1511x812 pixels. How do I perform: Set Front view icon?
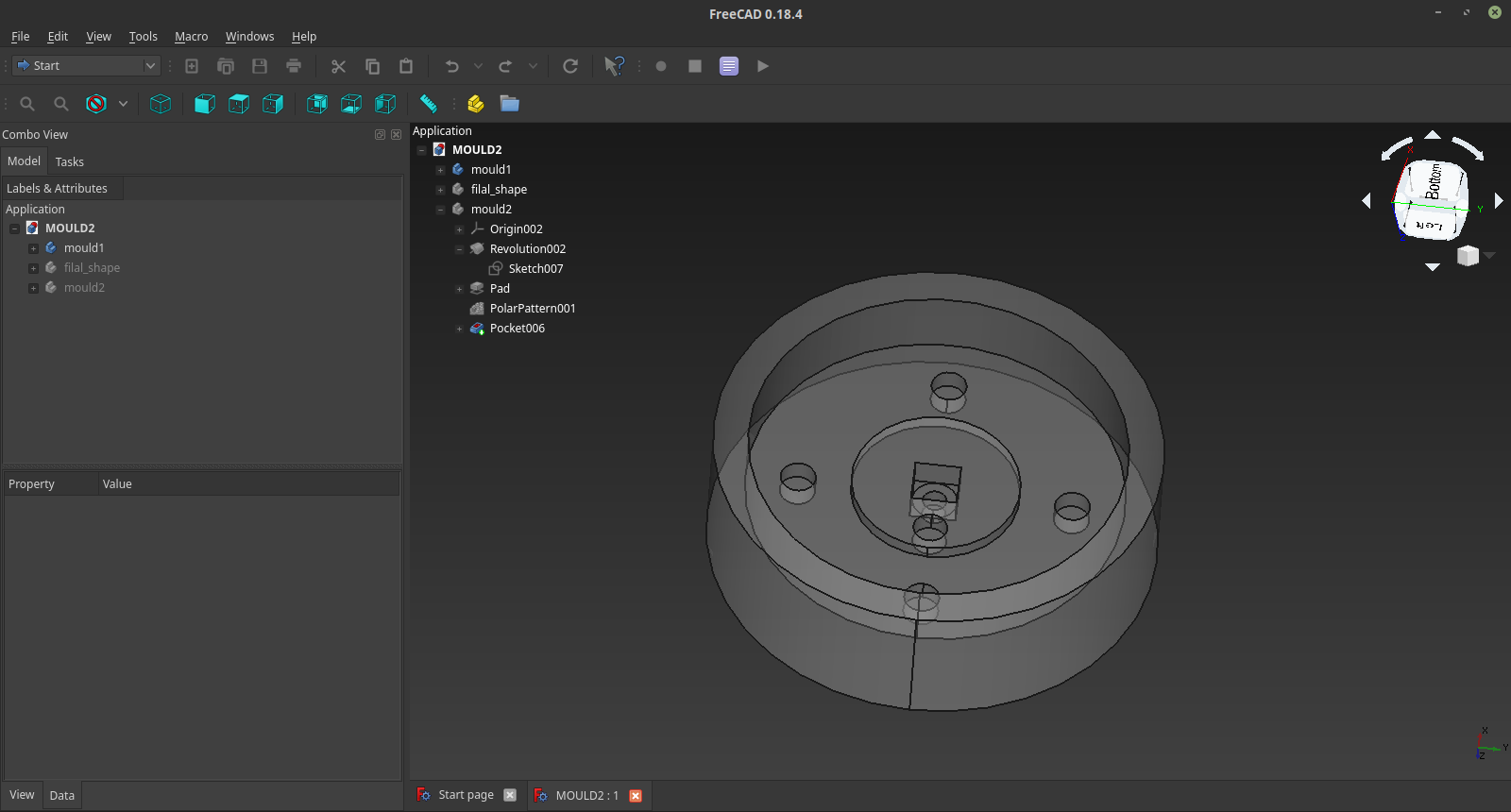[205, 104]
